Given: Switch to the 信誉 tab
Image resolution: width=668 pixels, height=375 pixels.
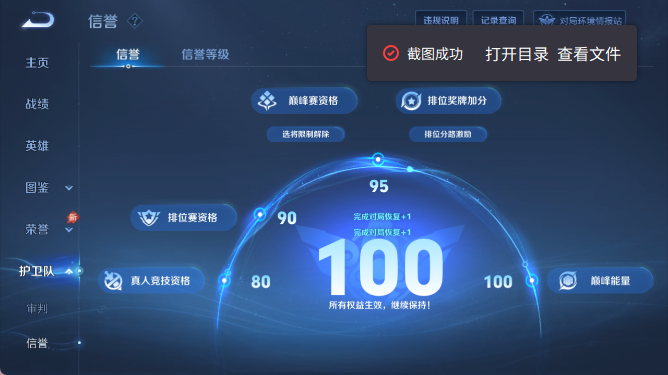Looking at the screenshot, I should click(x=128, y=54).
